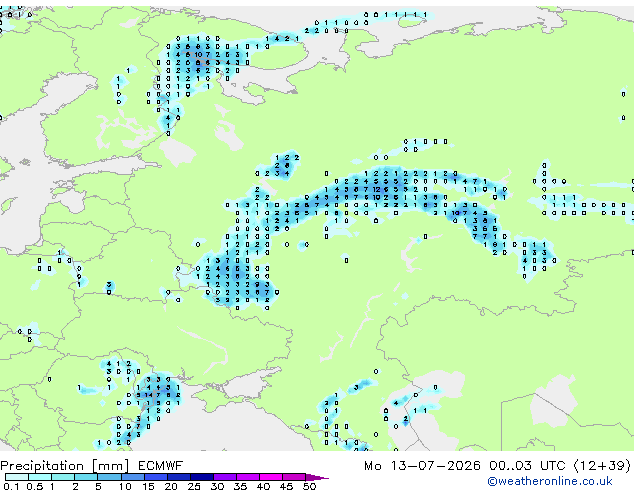Click the '15' legend scale label
Viewport: 634px width, 490px height.
point(148,486)
